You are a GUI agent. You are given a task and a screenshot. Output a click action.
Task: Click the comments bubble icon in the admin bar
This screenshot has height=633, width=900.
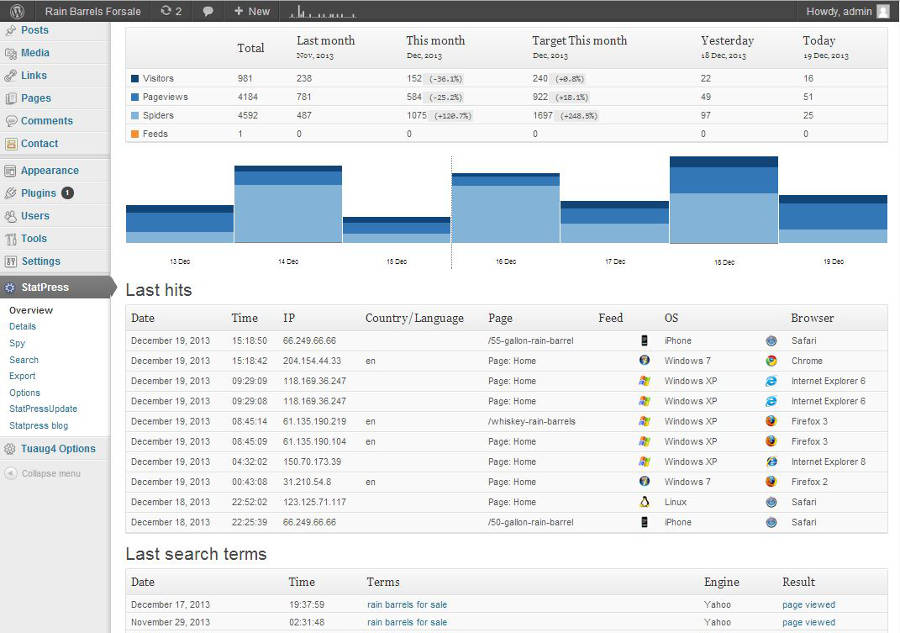tap(208, 11)
